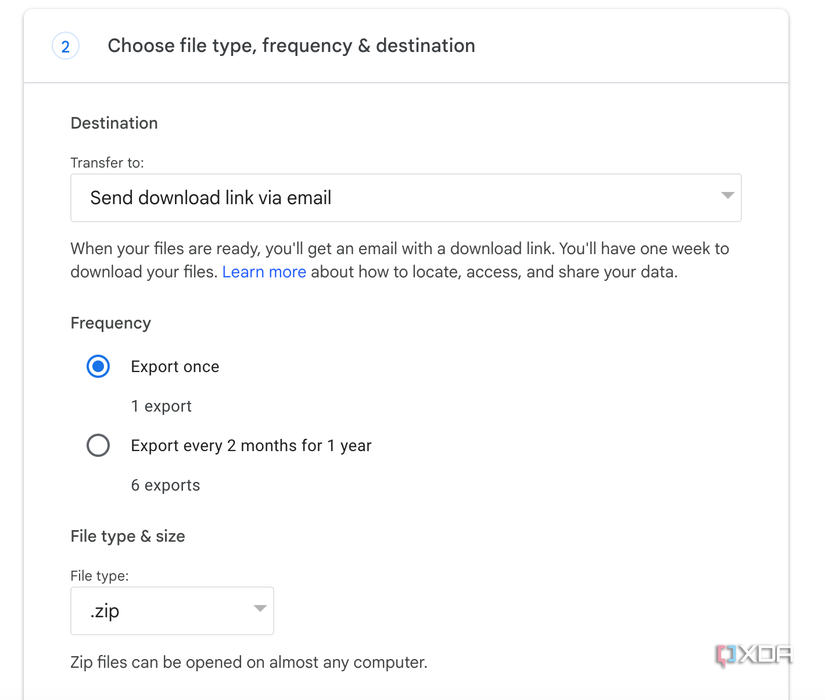Click the "6 exports" label
The height and width of the screenshot is (700, 825).
click(x=165, y=485)
